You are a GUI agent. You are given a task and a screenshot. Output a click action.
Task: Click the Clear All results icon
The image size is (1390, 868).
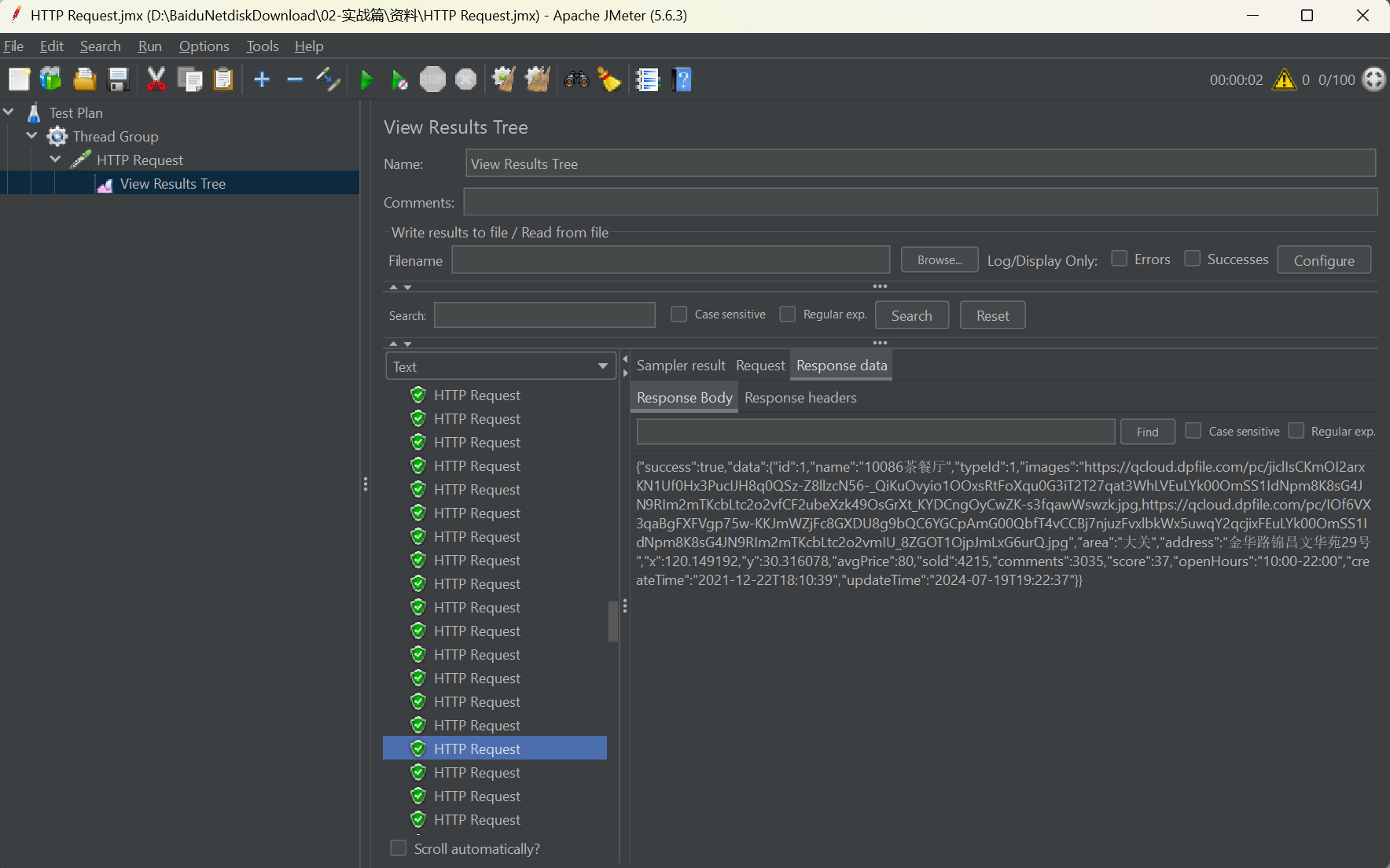coord(538,79)
